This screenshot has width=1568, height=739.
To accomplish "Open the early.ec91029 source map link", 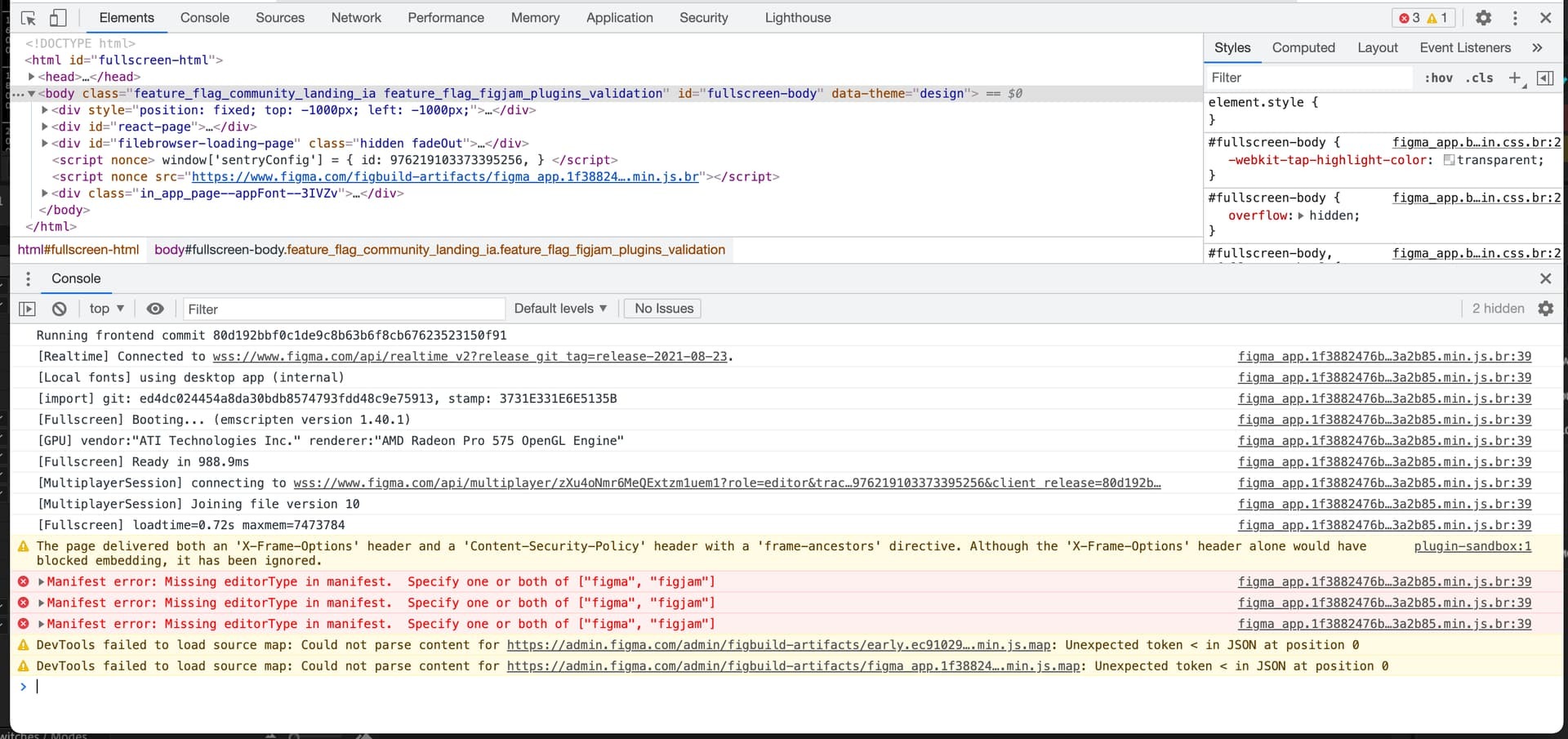I will pos(778,645).
